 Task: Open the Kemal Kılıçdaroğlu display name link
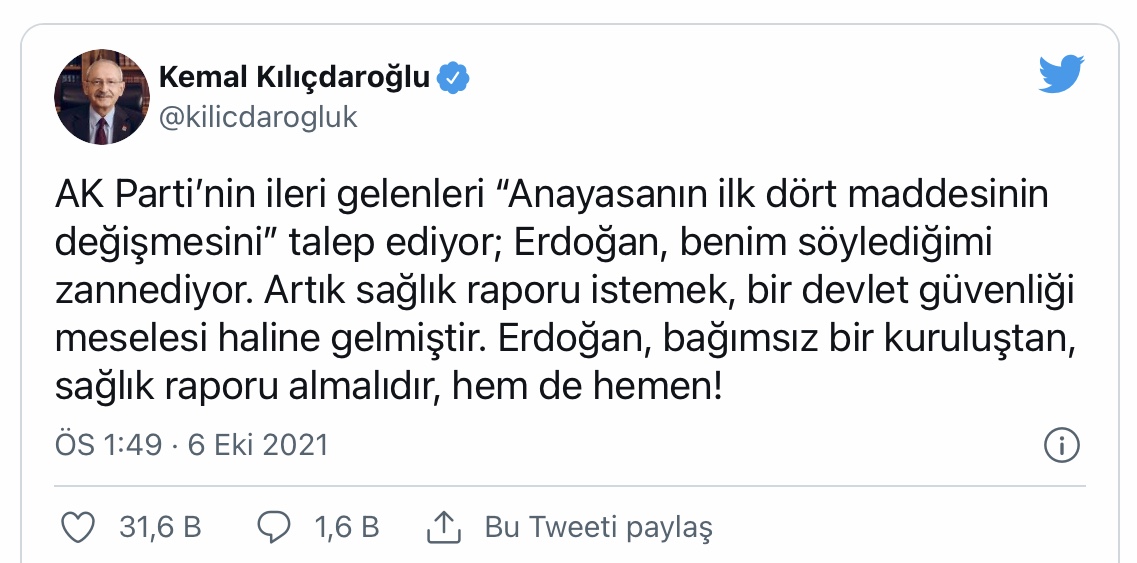[x=295, y=77]
